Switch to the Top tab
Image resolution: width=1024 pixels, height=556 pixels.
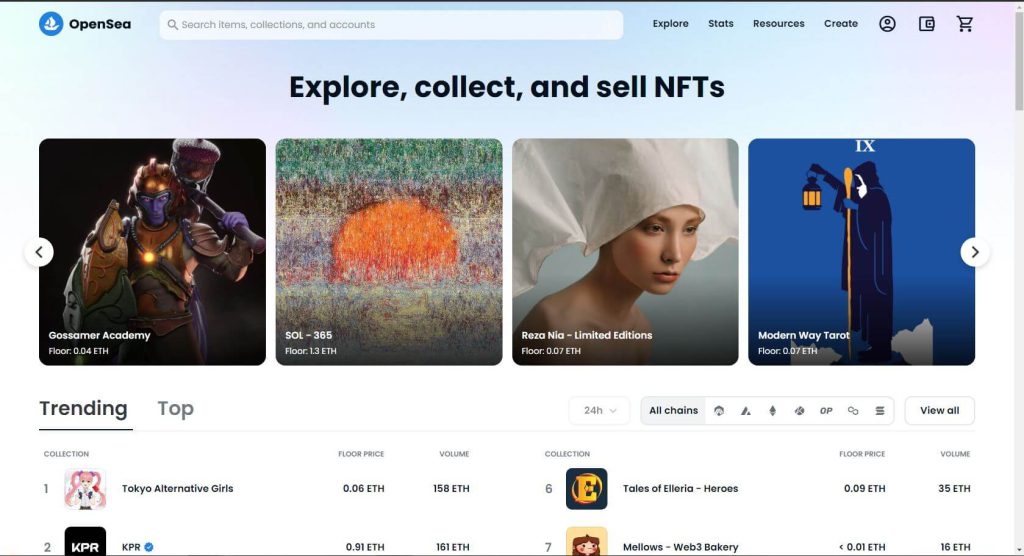tap(176, 409)
